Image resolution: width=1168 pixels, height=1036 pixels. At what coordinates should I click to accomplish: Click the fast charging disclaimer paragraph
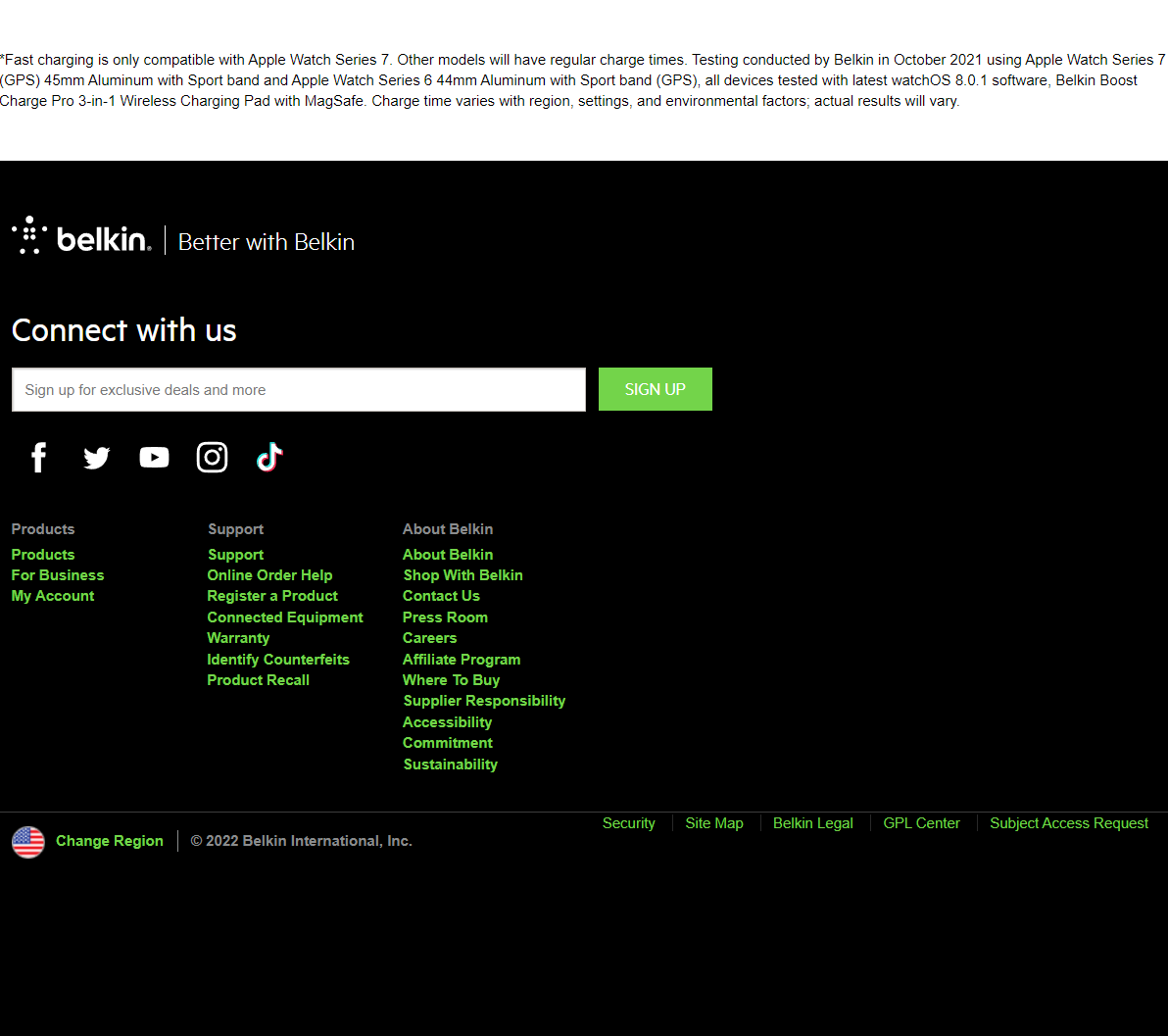pos(582,79)
